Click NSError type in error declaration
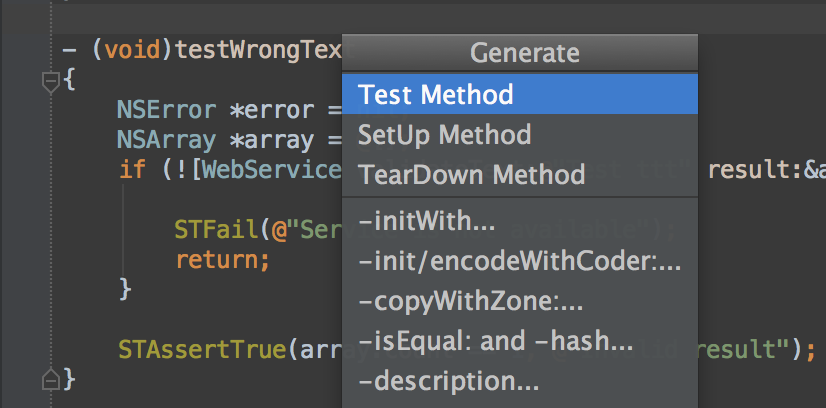Viewport: 826px width, 408px height. pyautogui.click(x=166, y=110)
